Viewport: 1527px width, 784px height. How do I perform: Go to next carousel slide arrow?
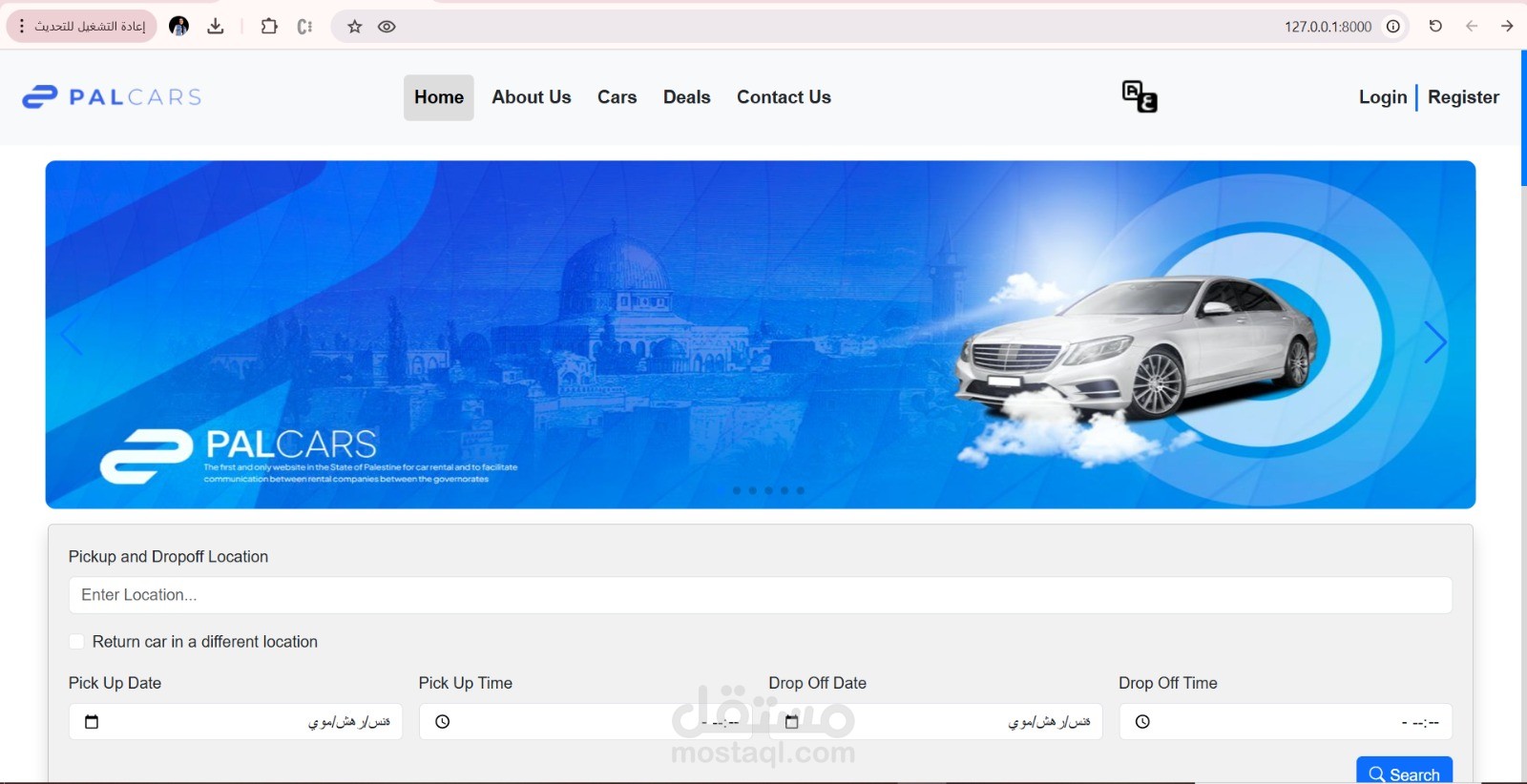pyautogui.click(x=1435, y=342)
